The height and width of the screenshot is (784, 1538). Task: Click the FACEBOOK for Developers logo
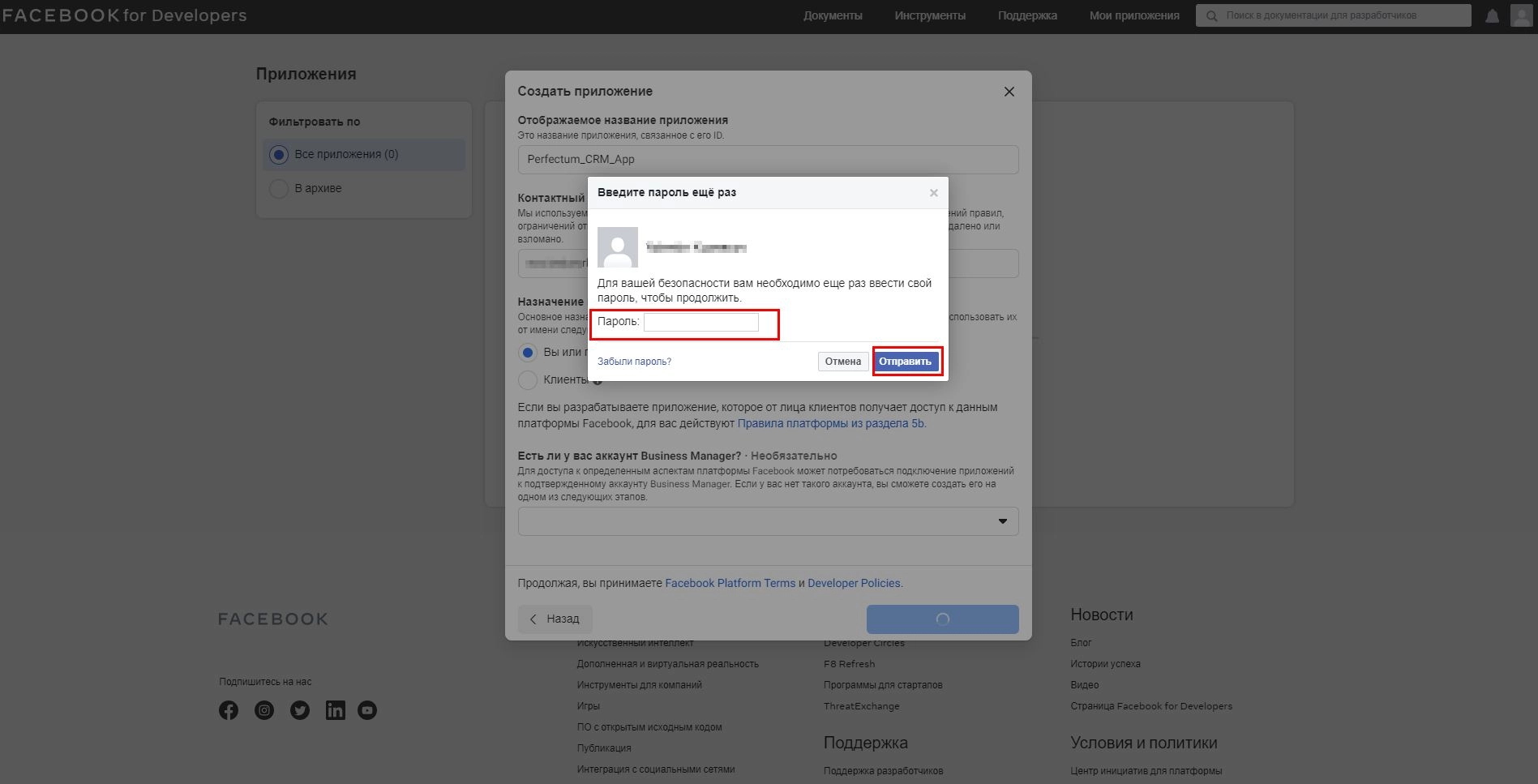124,15
